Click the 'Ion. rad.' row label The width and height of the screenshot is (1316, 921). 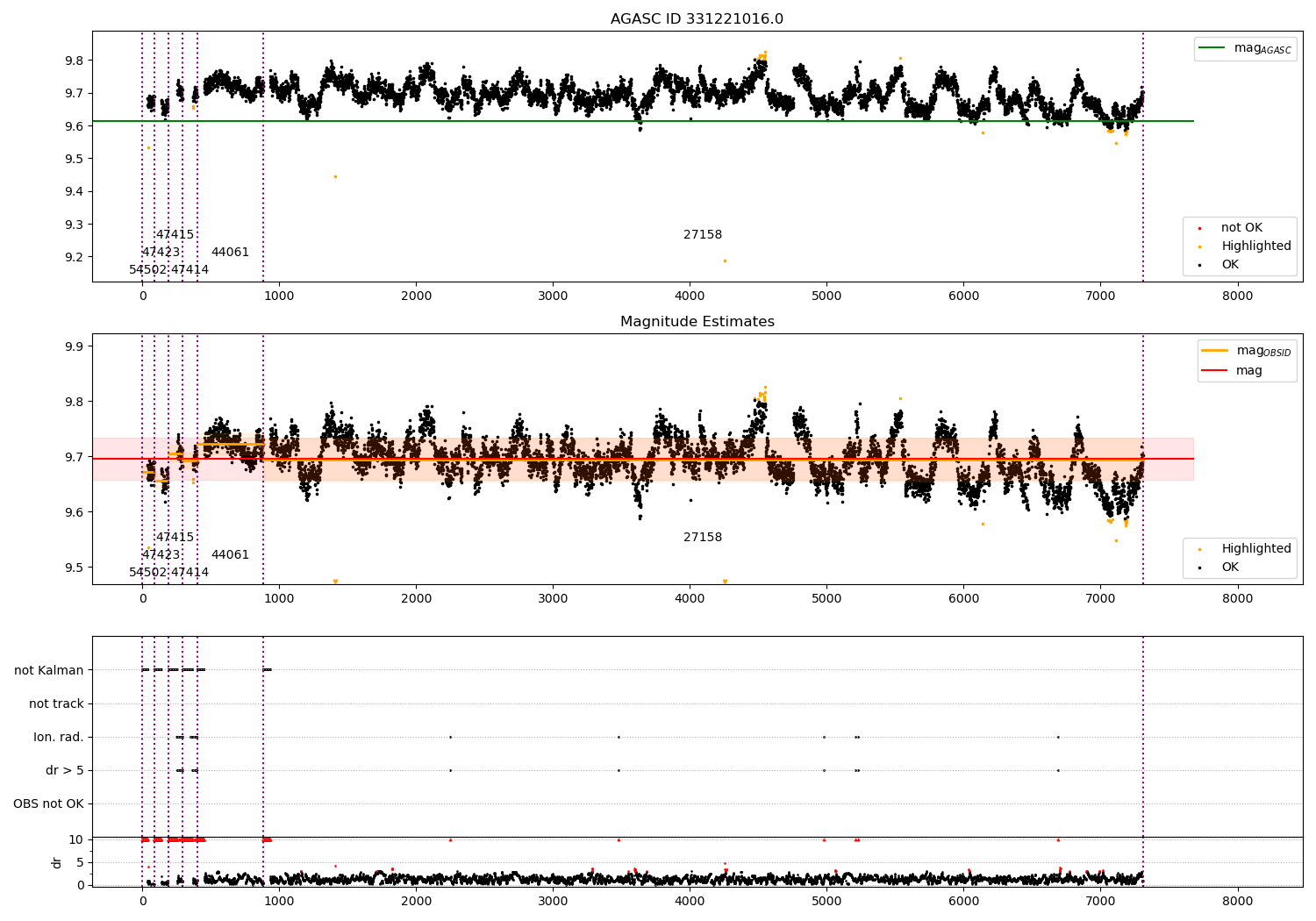[59, 737]
